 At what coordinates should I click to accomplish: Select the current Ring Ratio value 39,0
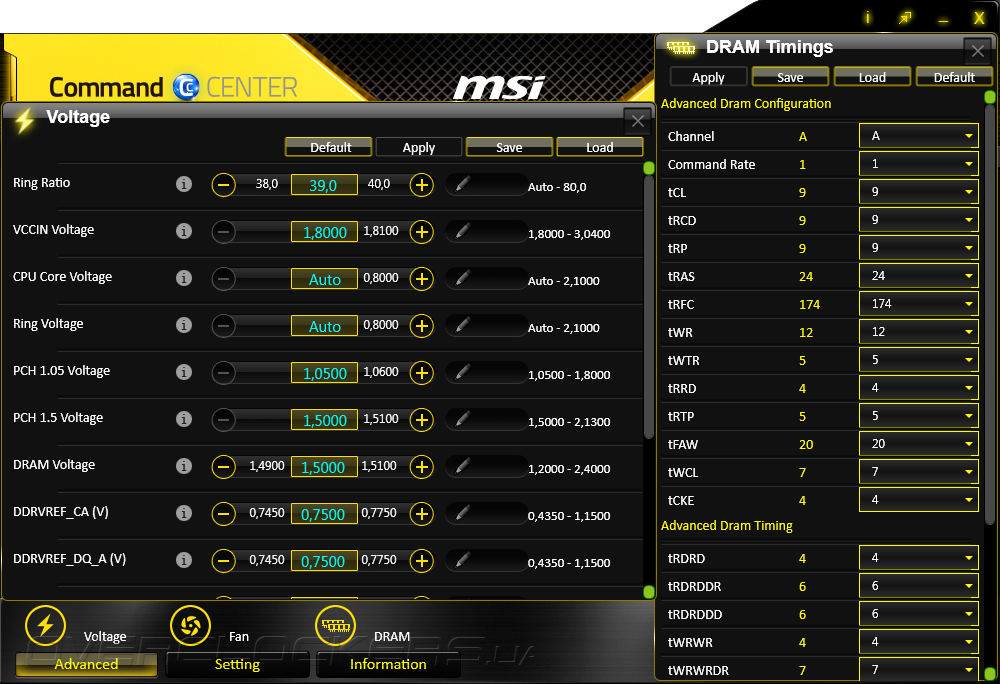(323, 186)
